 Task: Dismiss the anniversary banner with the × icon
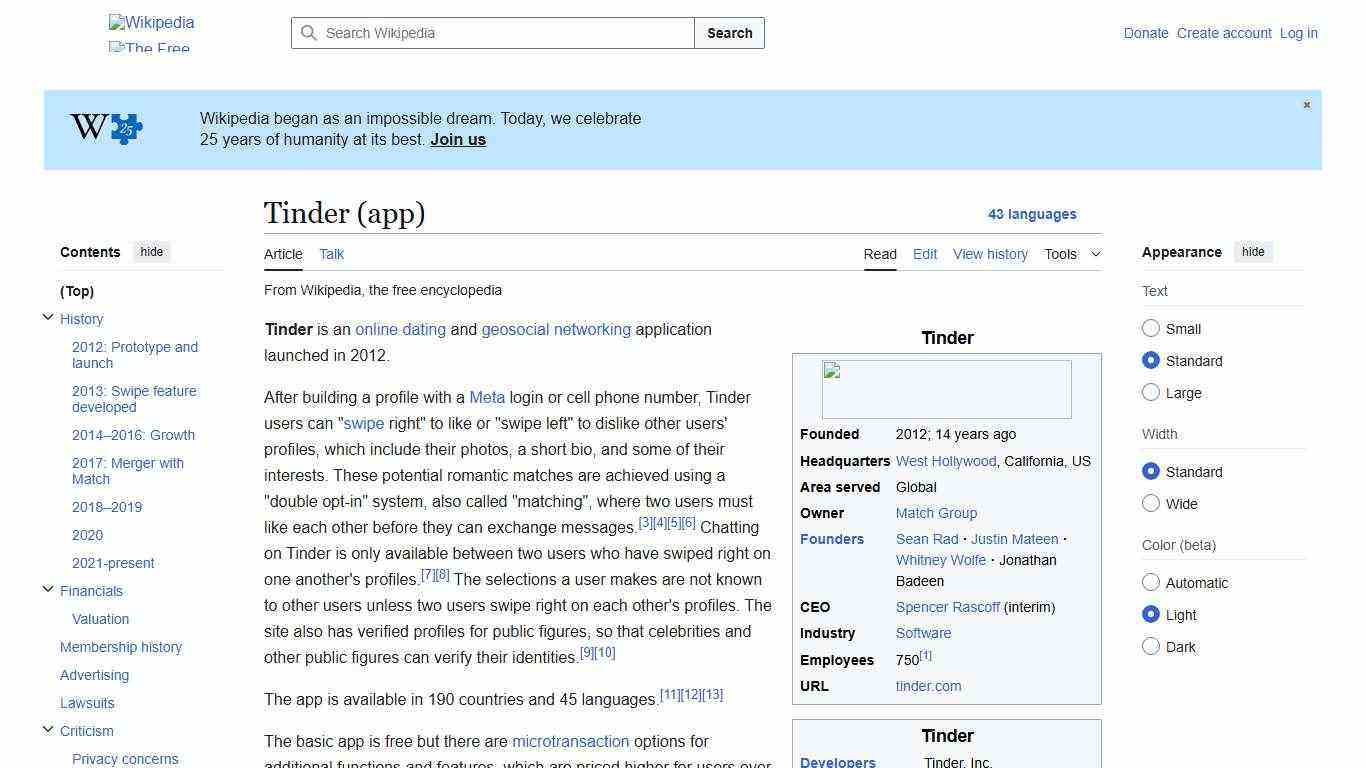[1306, 104]
